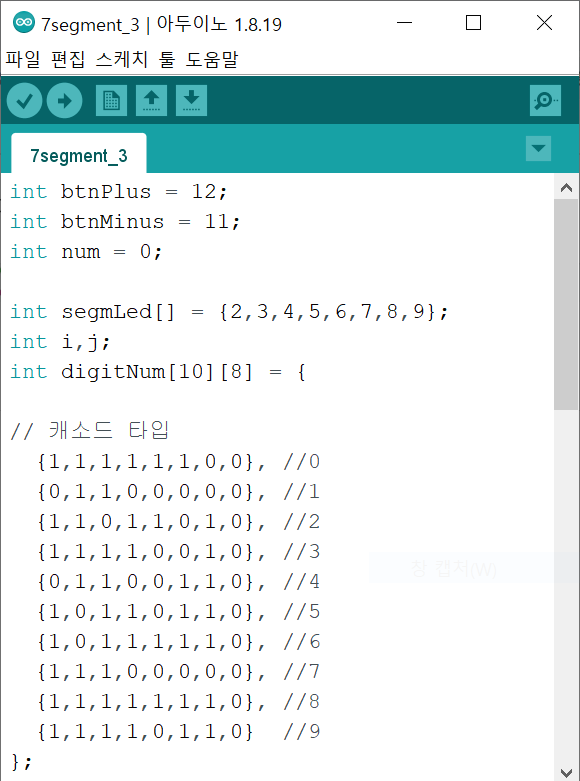This screenshot has width=580, height=781.
Task: Open the 파일 menu
Action: click(22, 60)
